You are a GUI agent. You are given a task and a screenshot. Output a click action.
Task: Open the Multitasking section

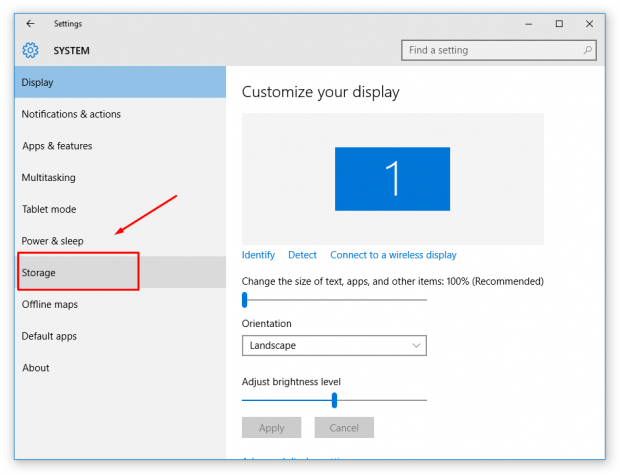coord(49,178)
